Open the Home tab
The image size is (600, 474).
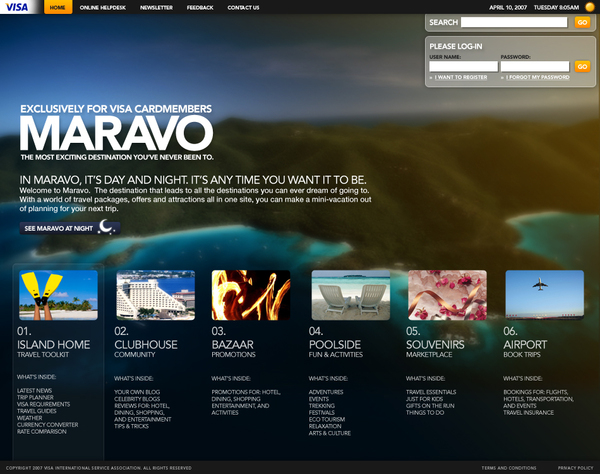click(x=58, y=7)
